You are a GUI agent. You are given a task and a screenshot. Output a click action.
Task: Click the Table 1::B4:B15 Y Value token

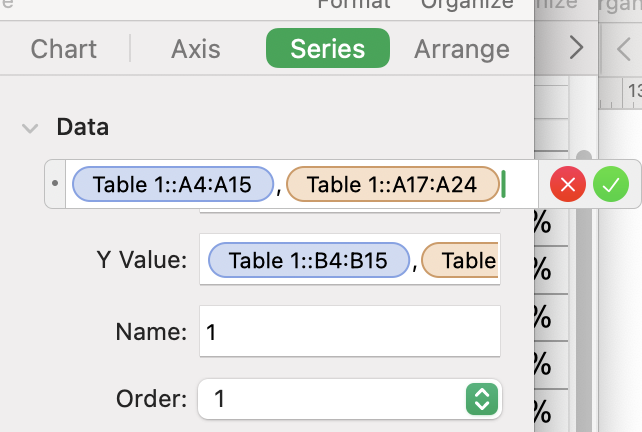(x=309, y=261)
